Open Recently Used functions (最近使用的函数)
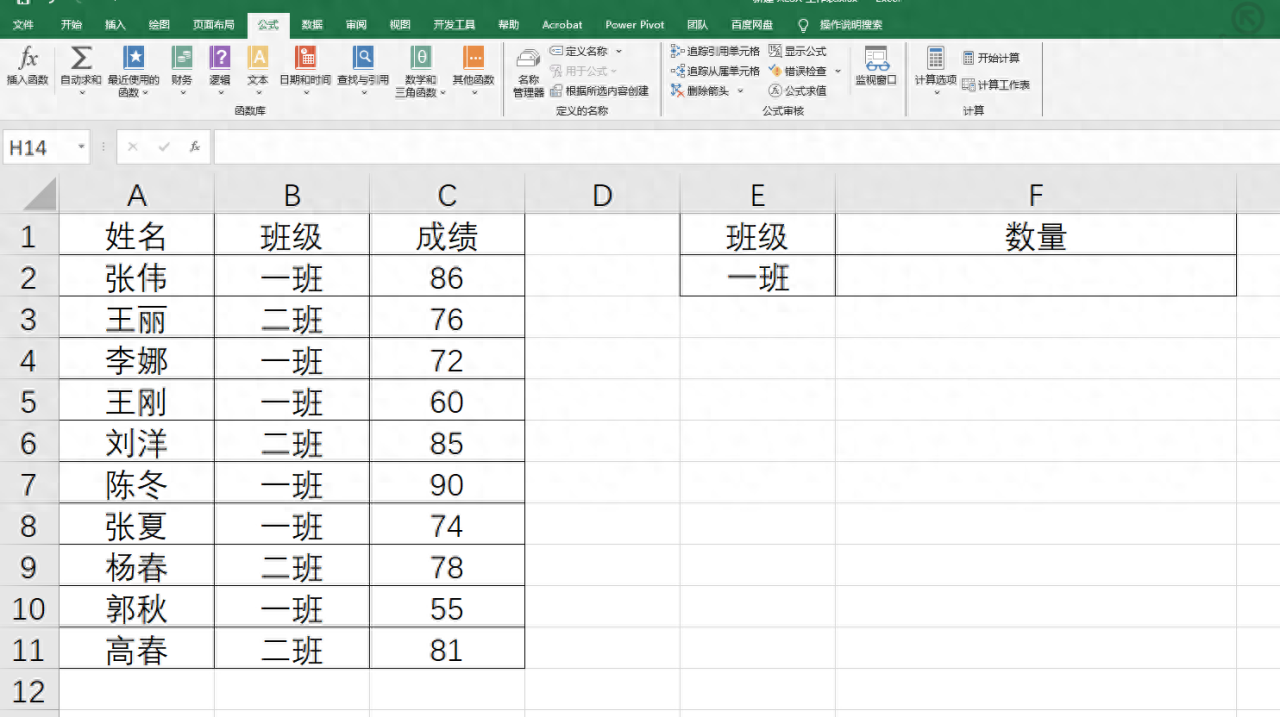 point(133,70)
